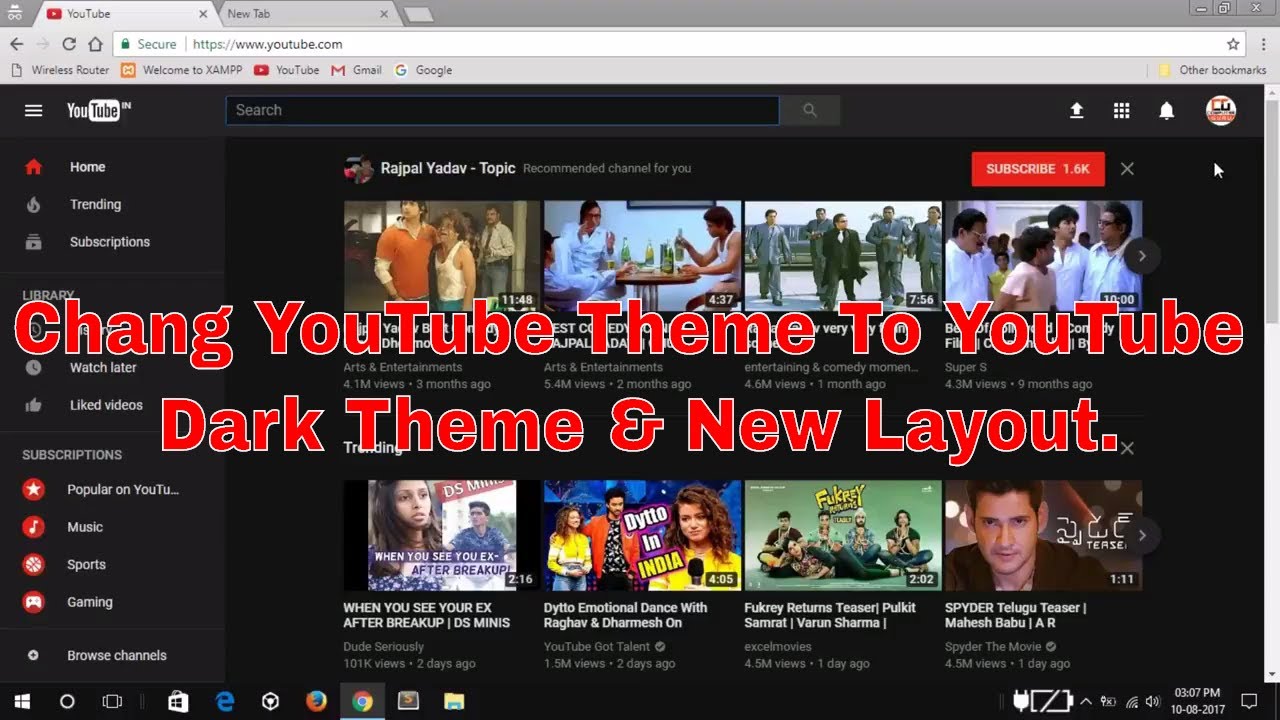Click the browser home button
Screen dimensions: 1280x720
click(x=95, y=44)
